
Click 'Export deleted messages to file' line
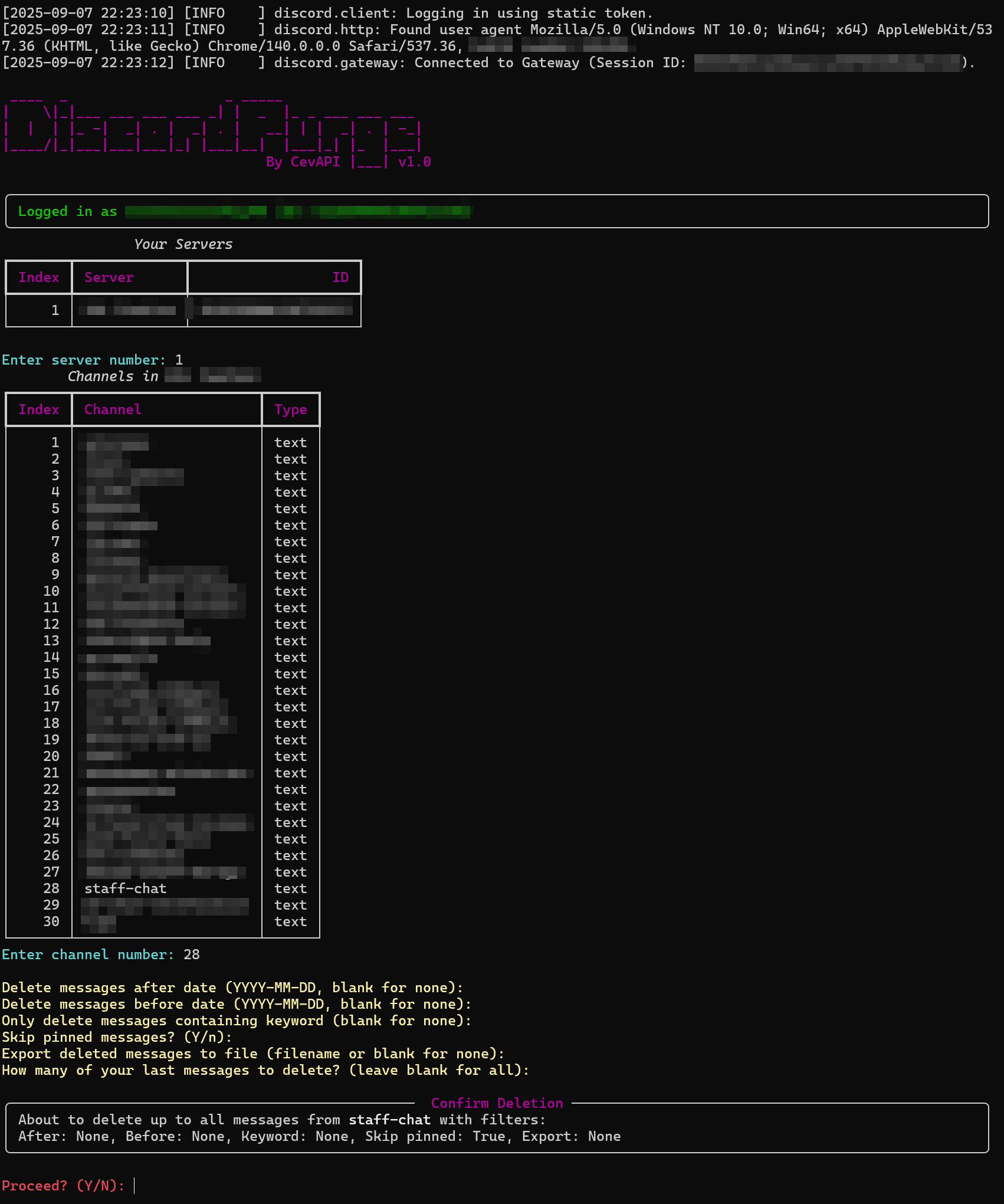tap(253, 1054)
